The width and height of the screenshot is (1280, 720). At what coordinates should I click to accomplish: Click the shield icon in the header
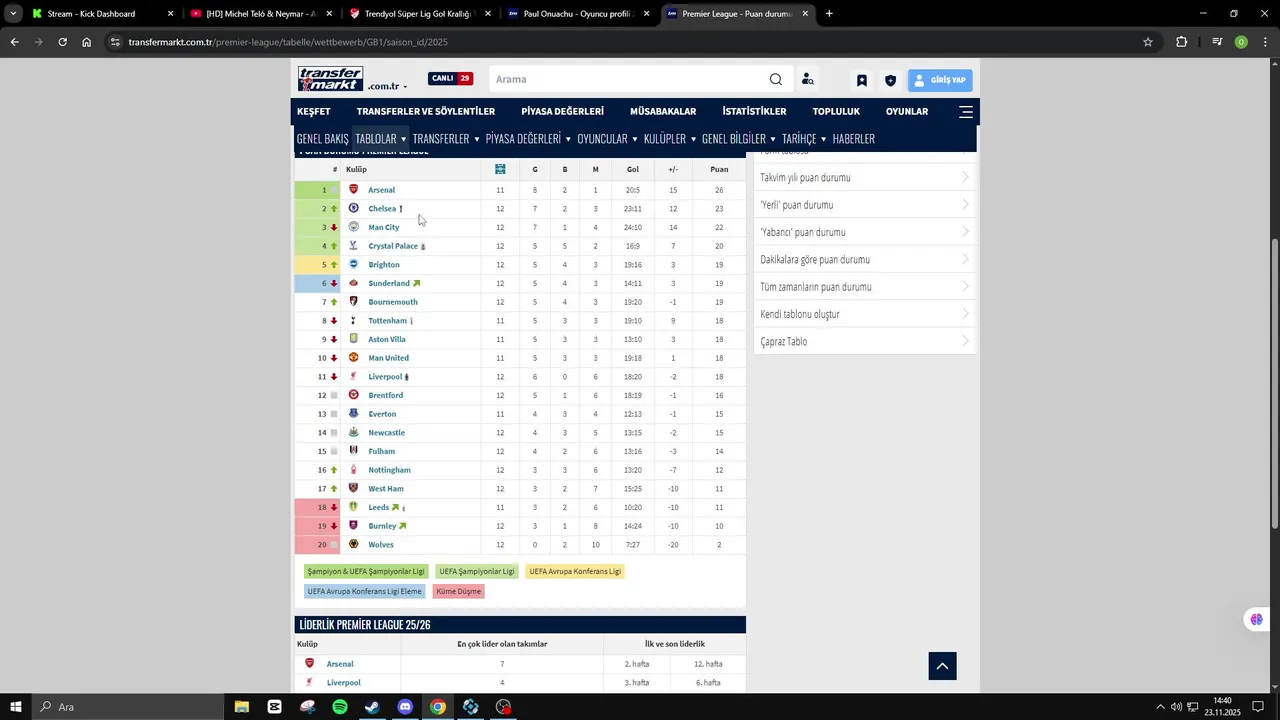[890, 80]
